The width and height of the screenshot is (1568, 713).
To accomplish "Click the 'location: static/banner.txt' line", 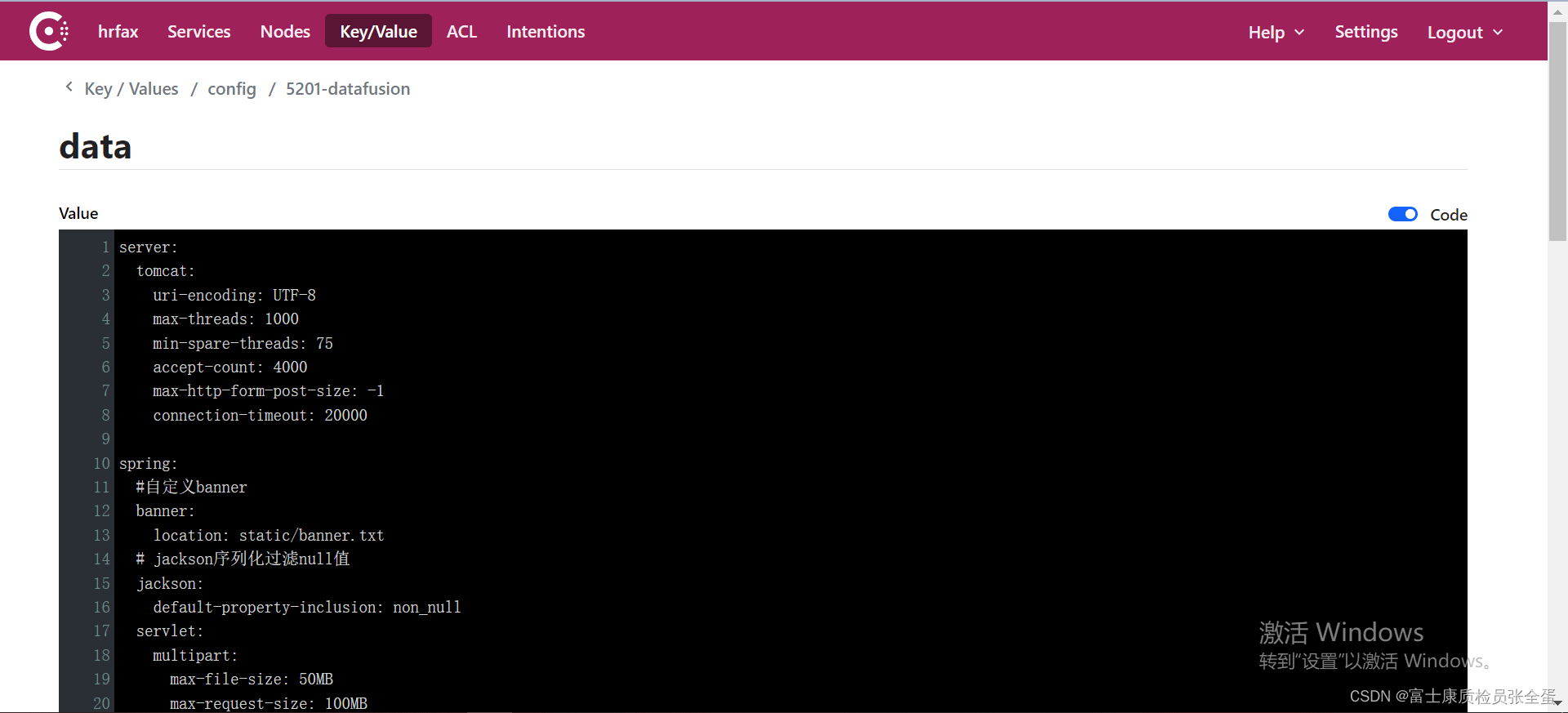I will coord(268,536).
